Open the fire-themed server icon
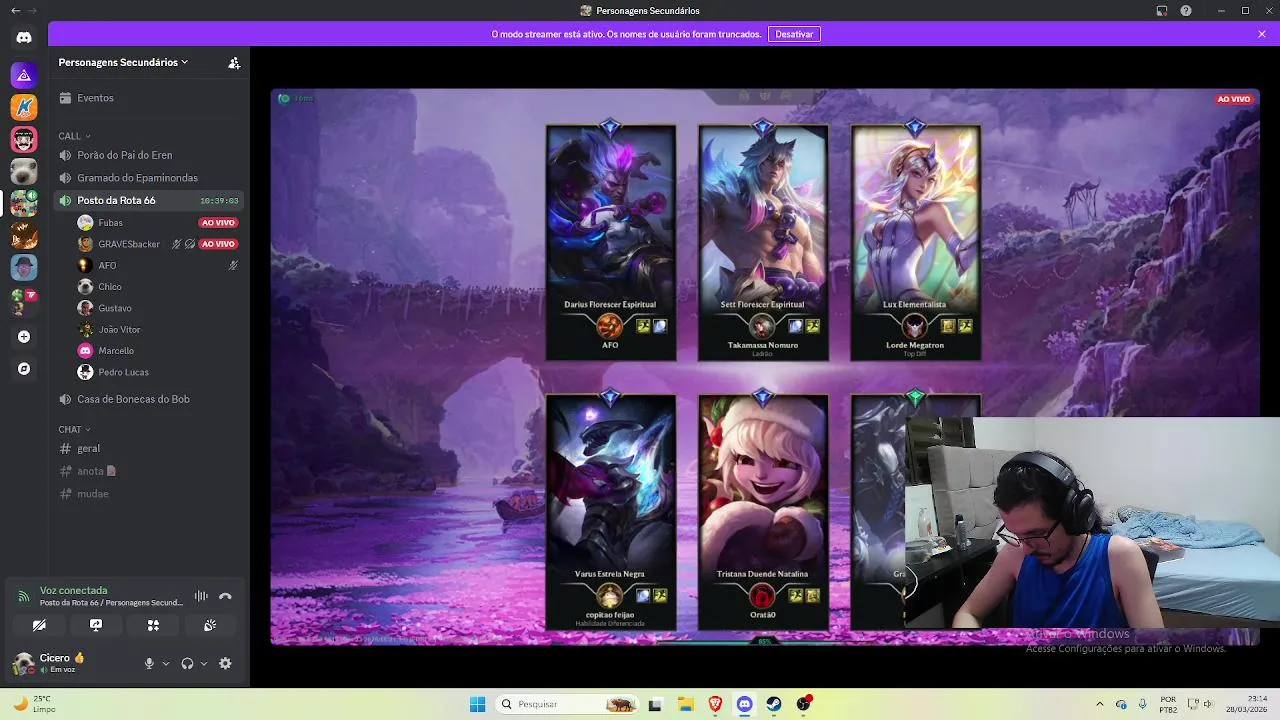 [x=24, y=235]
